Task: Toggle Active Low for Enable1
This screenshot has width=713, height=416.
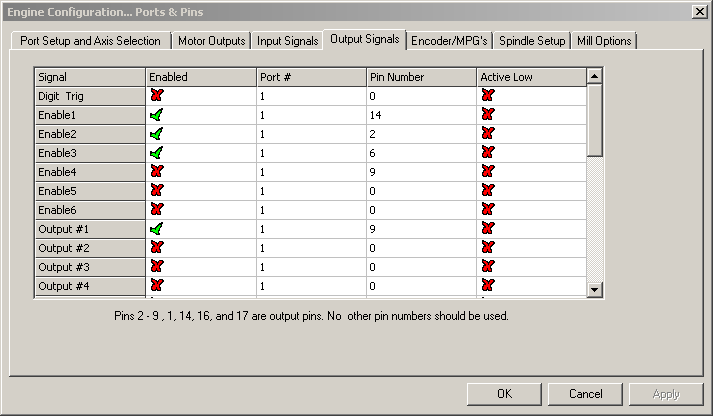Action: (x=488, y=115)
